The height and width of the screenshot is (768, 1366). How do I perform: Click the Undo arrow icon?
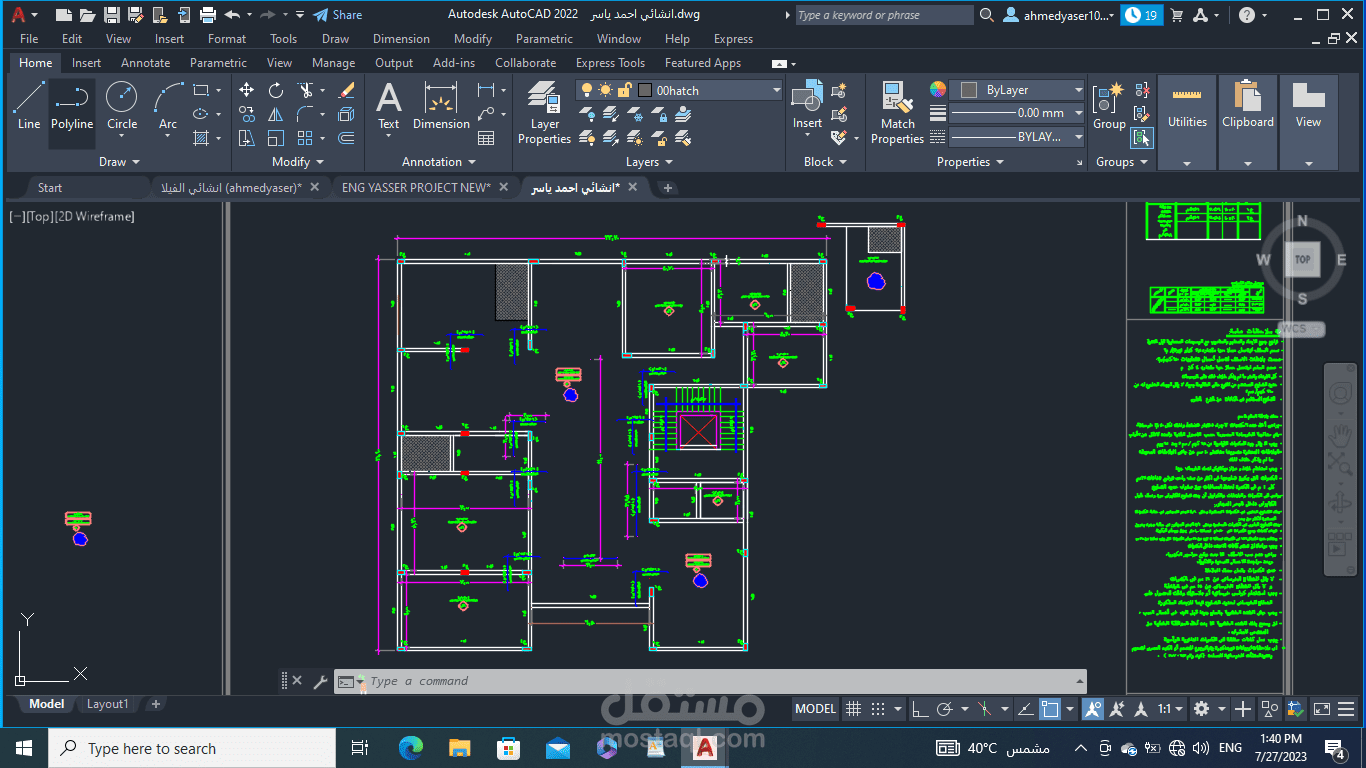tap(233, 15)
